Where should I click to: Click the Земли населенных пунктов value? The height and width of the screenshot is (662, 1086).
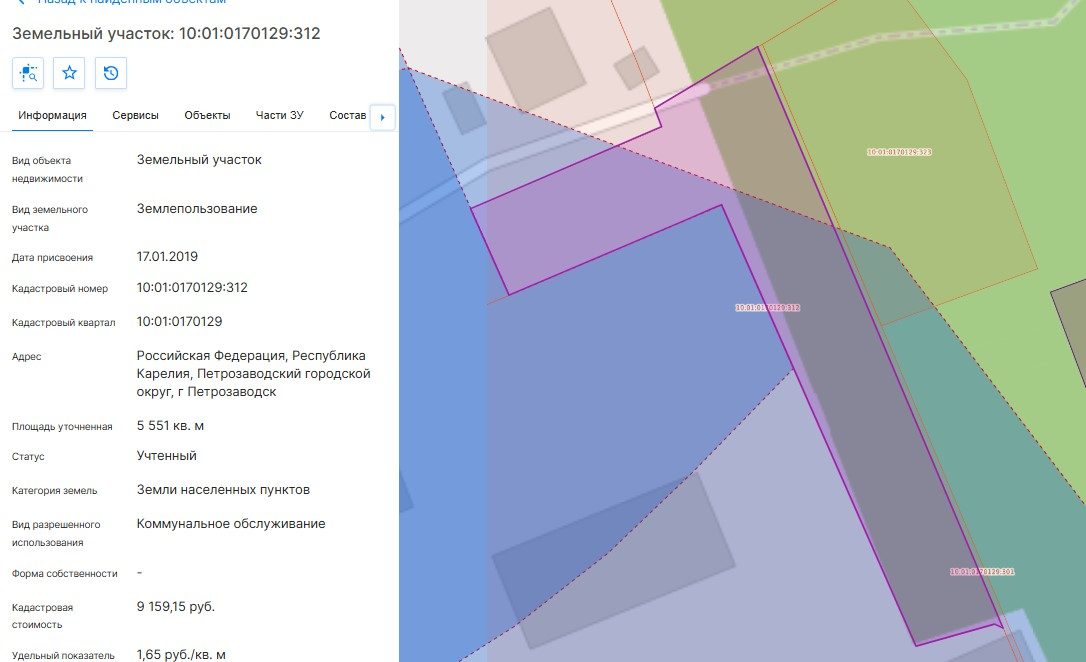point(223,490)
